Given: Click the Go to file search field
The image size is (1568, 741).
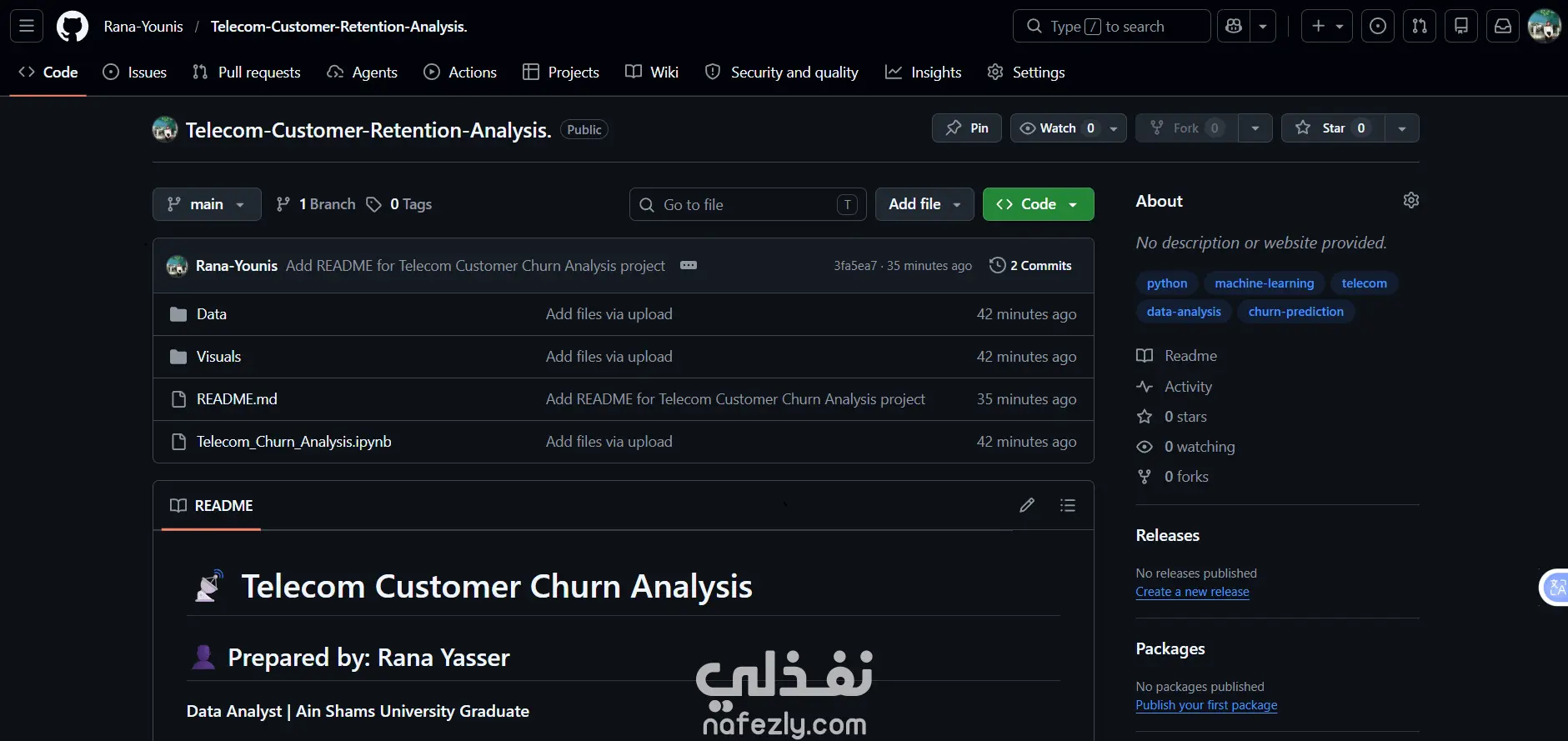Looking at the screenshot, I should (748, 204).
